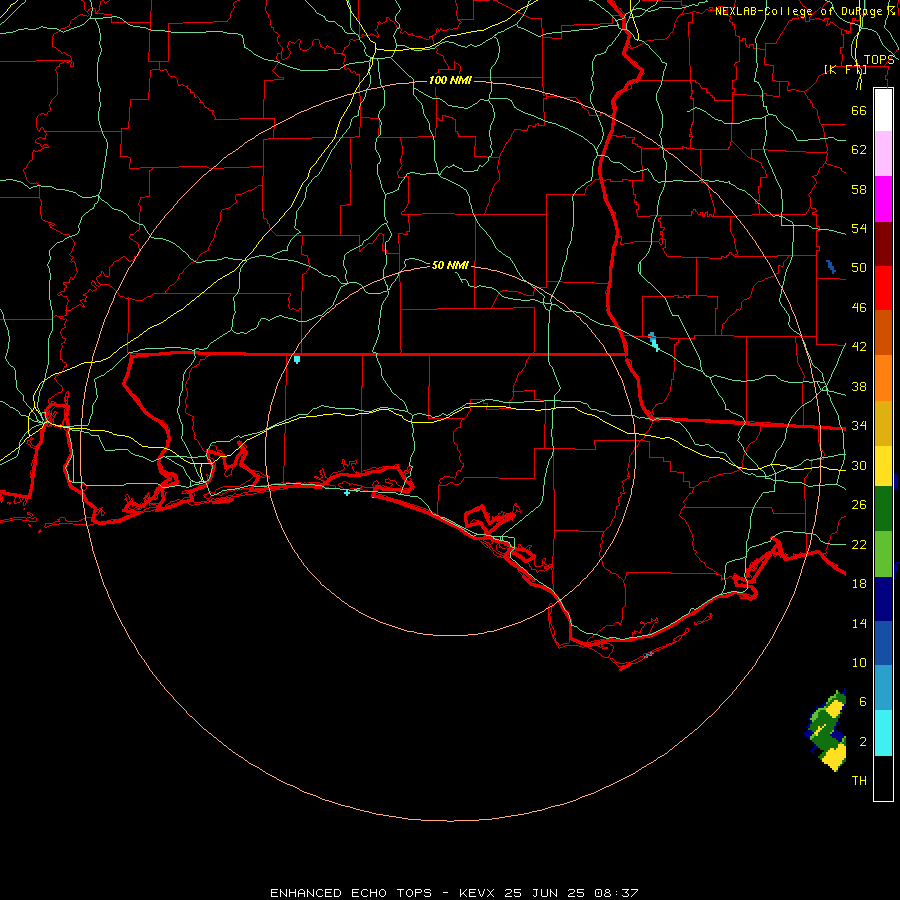Click the '26' legend value
Image resolution: width=900 pixels, height=900 pixels.
(x=859, y=505)
